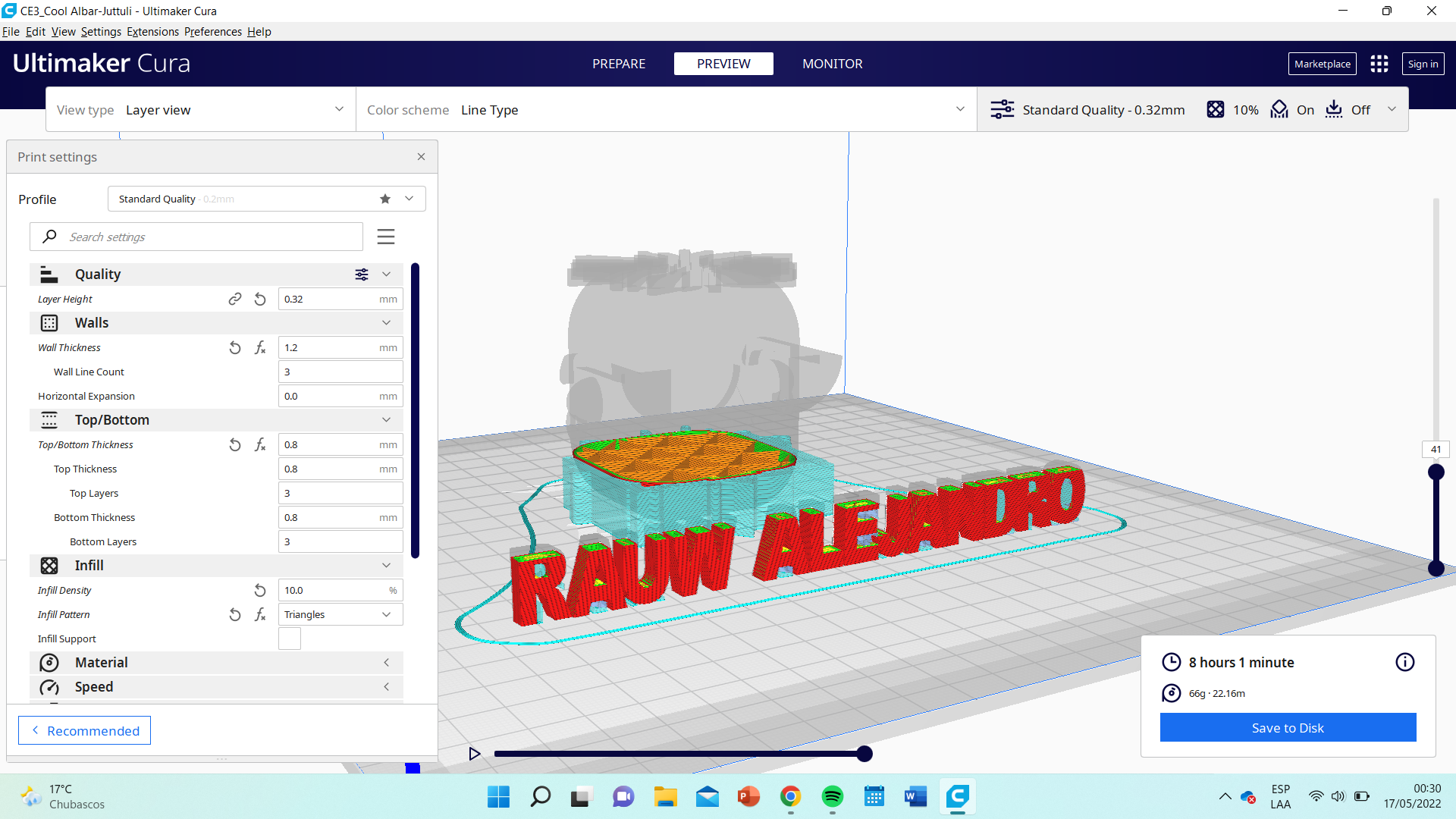Reset Top/Bottom Thickness with the revert arrow
Screen dimensions: 1456x819
point(235,444)
